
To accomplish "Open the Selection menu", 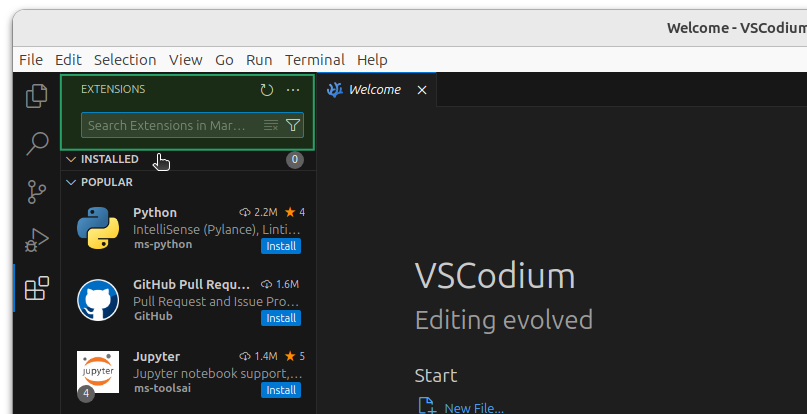I will point(125,60).
